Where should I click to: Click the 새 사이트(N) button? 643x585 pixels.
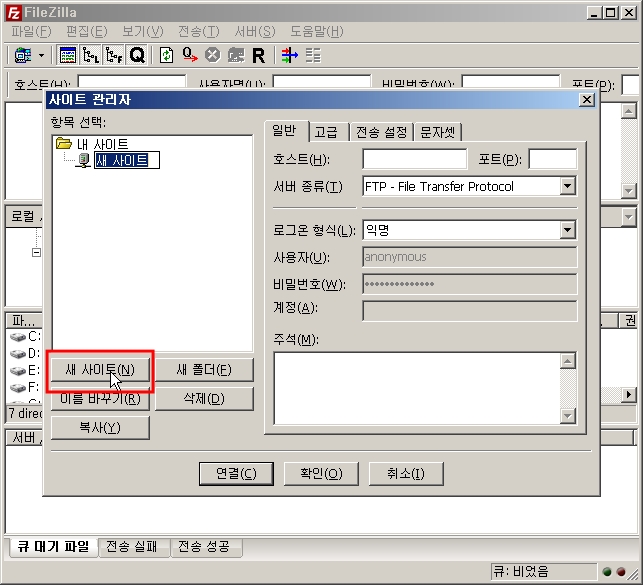click(99, 370)
